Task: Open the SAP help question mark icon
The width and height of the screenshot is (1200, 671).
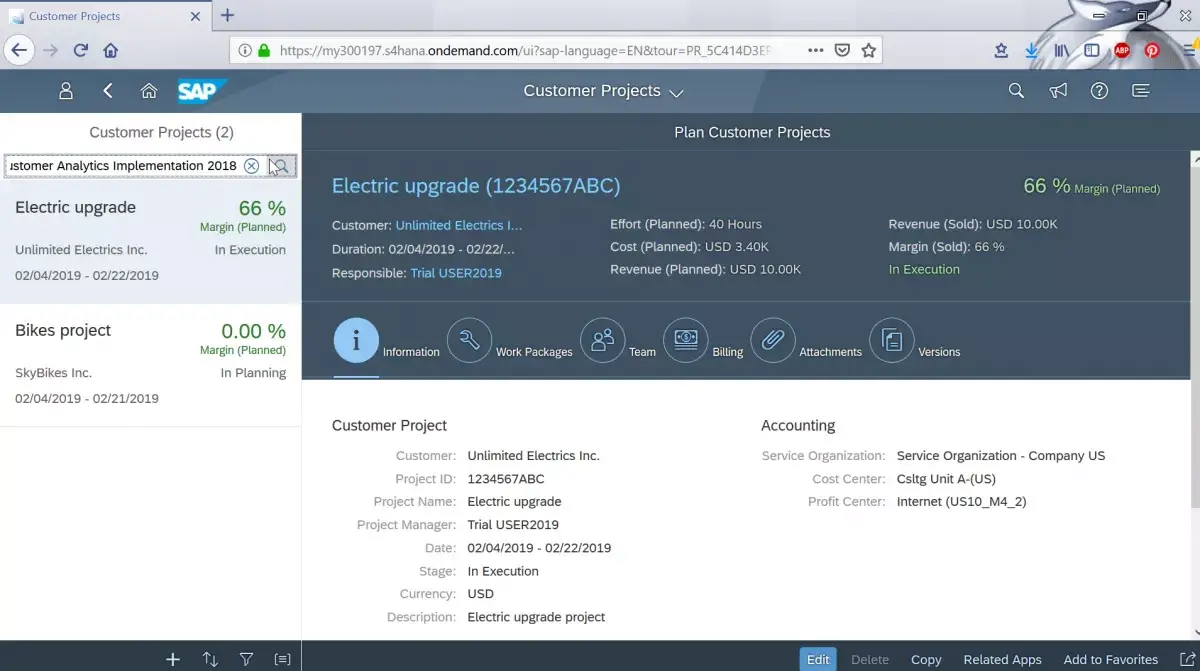Action: click(1099, 91)
